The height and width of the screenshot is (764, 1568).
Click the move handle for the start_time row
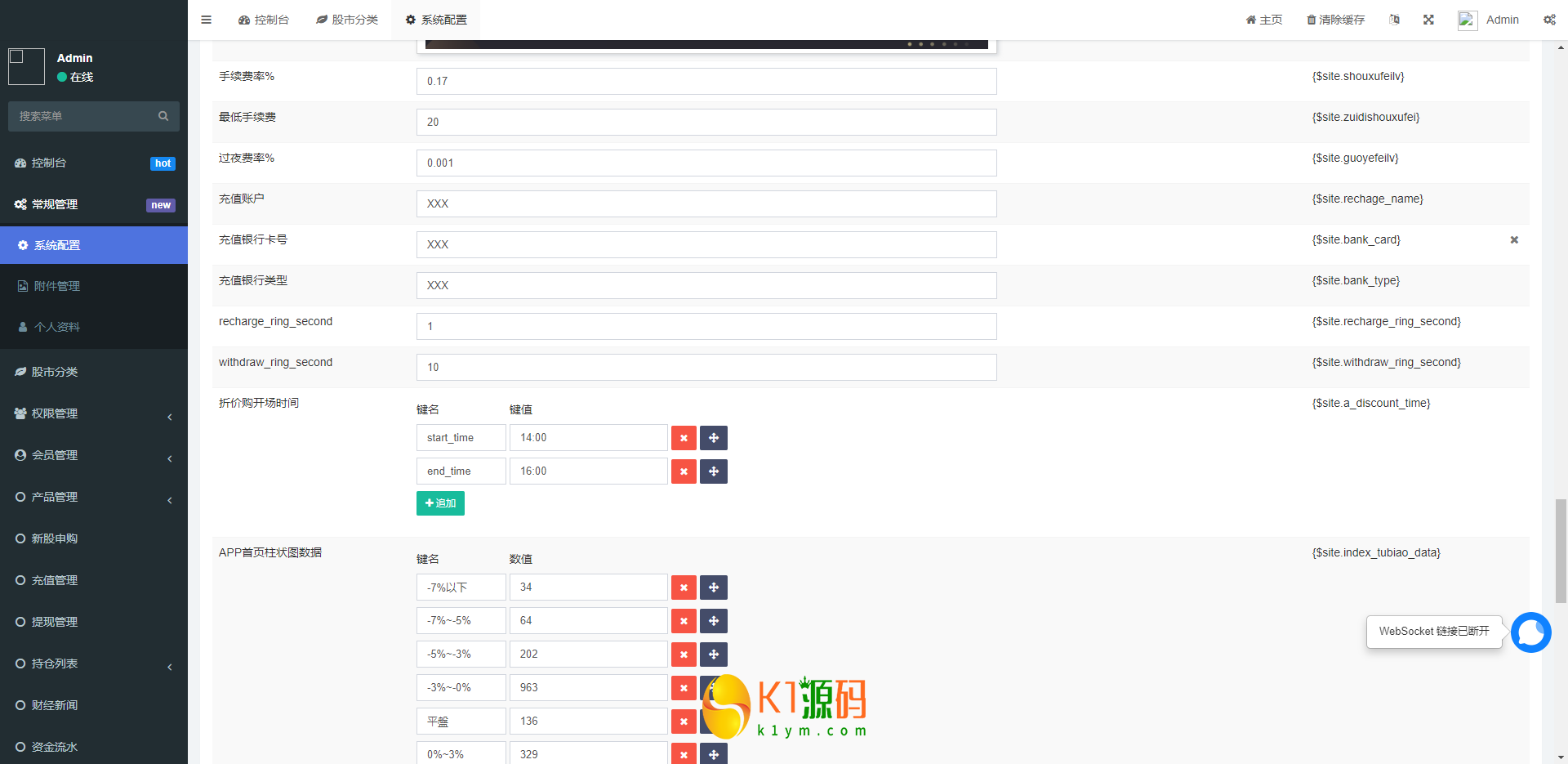[714, 438]
